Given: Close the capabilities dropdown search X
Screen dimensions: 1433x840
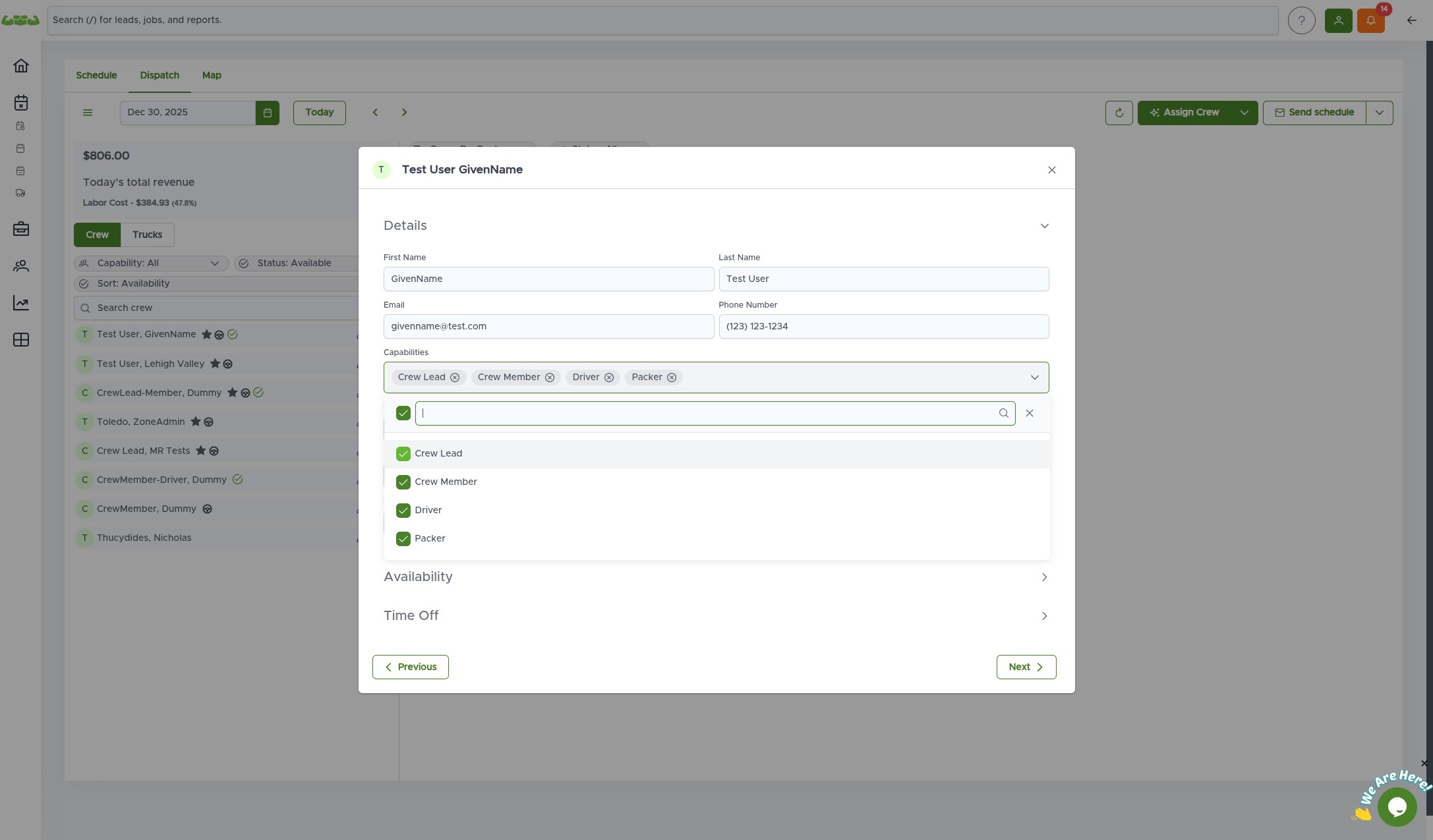Looking at the screenshot, I should coord(1030,413).
